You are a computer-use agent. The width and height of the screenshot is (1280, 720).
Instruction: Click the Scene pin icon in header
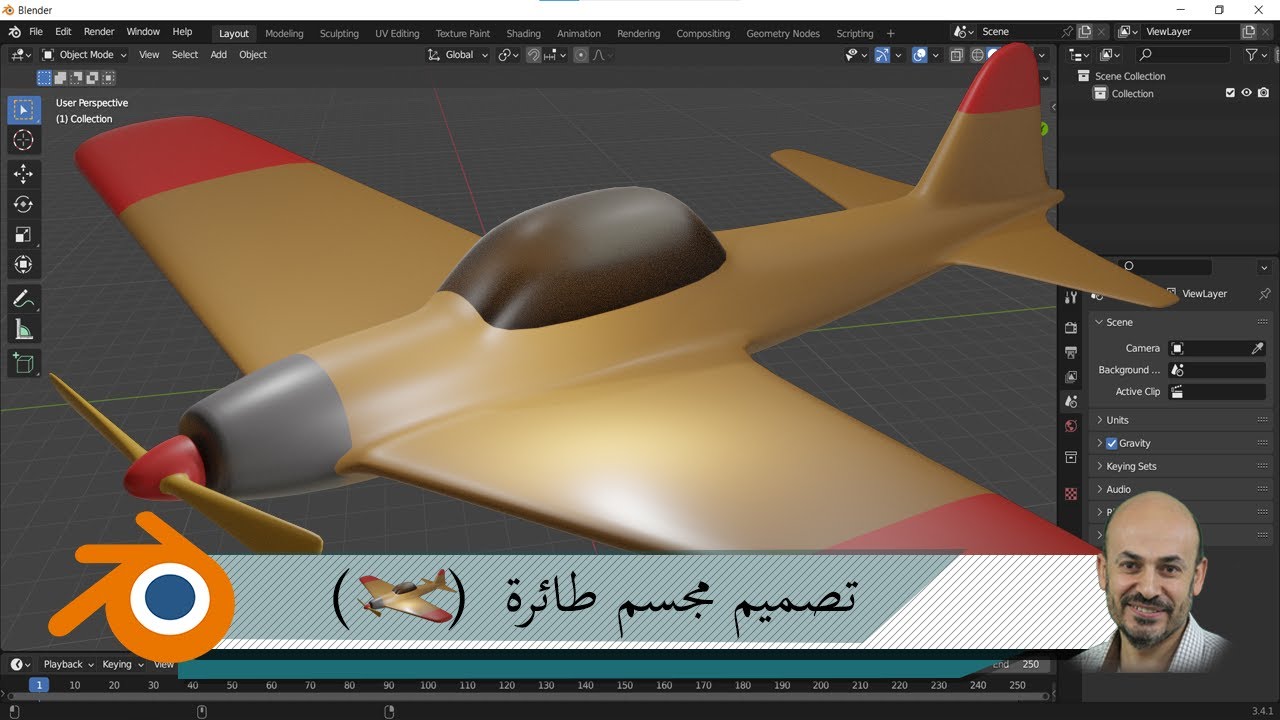(1068, 32)
